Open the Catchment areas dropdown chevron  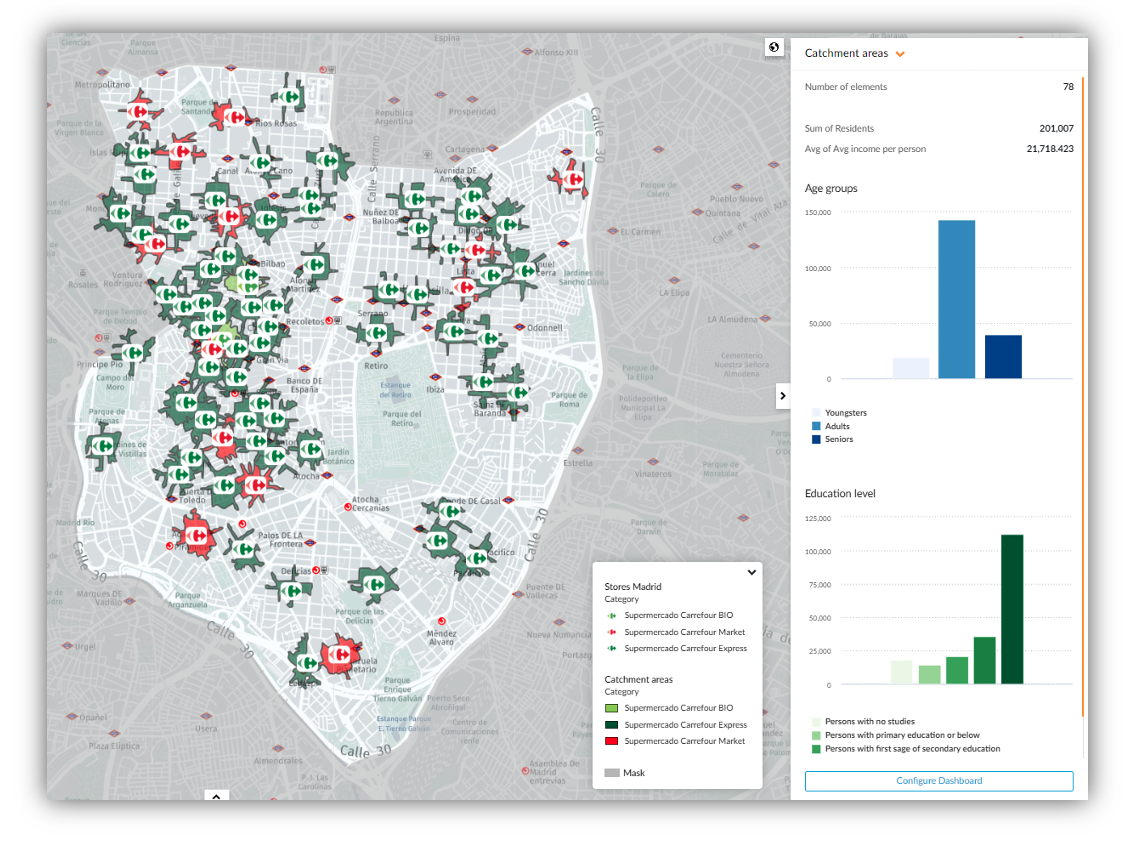tap(901, 54)
